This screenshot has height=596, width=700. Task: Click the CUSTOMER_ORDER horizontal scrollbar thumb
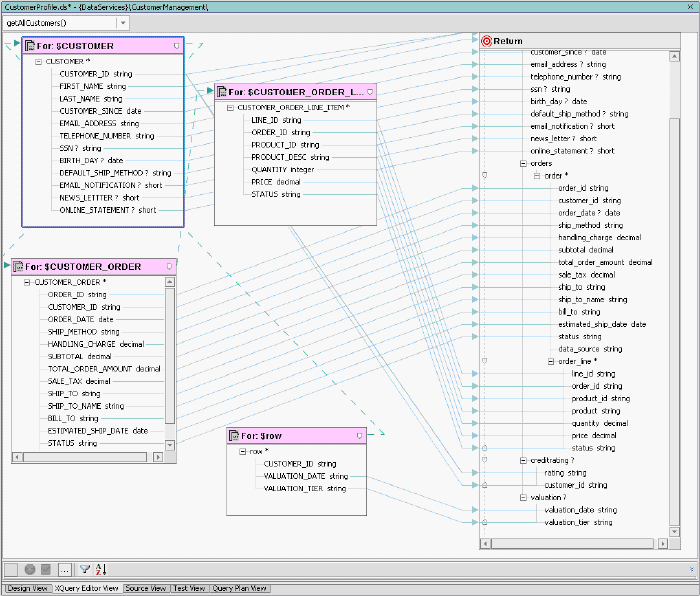(85, 457)
